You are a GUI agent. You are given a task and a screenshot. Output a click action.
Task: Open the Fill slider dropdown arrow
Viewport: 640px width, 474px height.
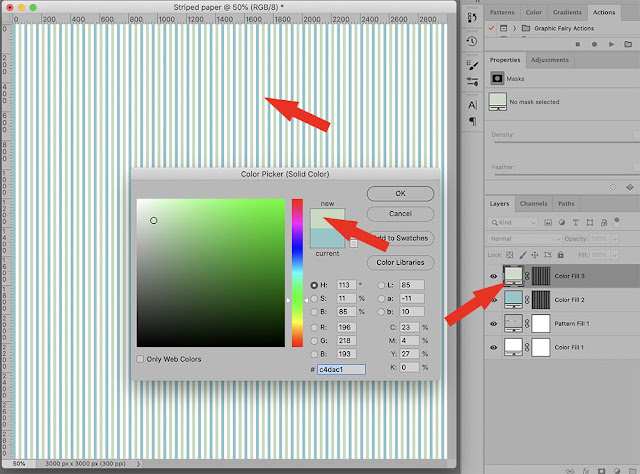click(614, 255)
